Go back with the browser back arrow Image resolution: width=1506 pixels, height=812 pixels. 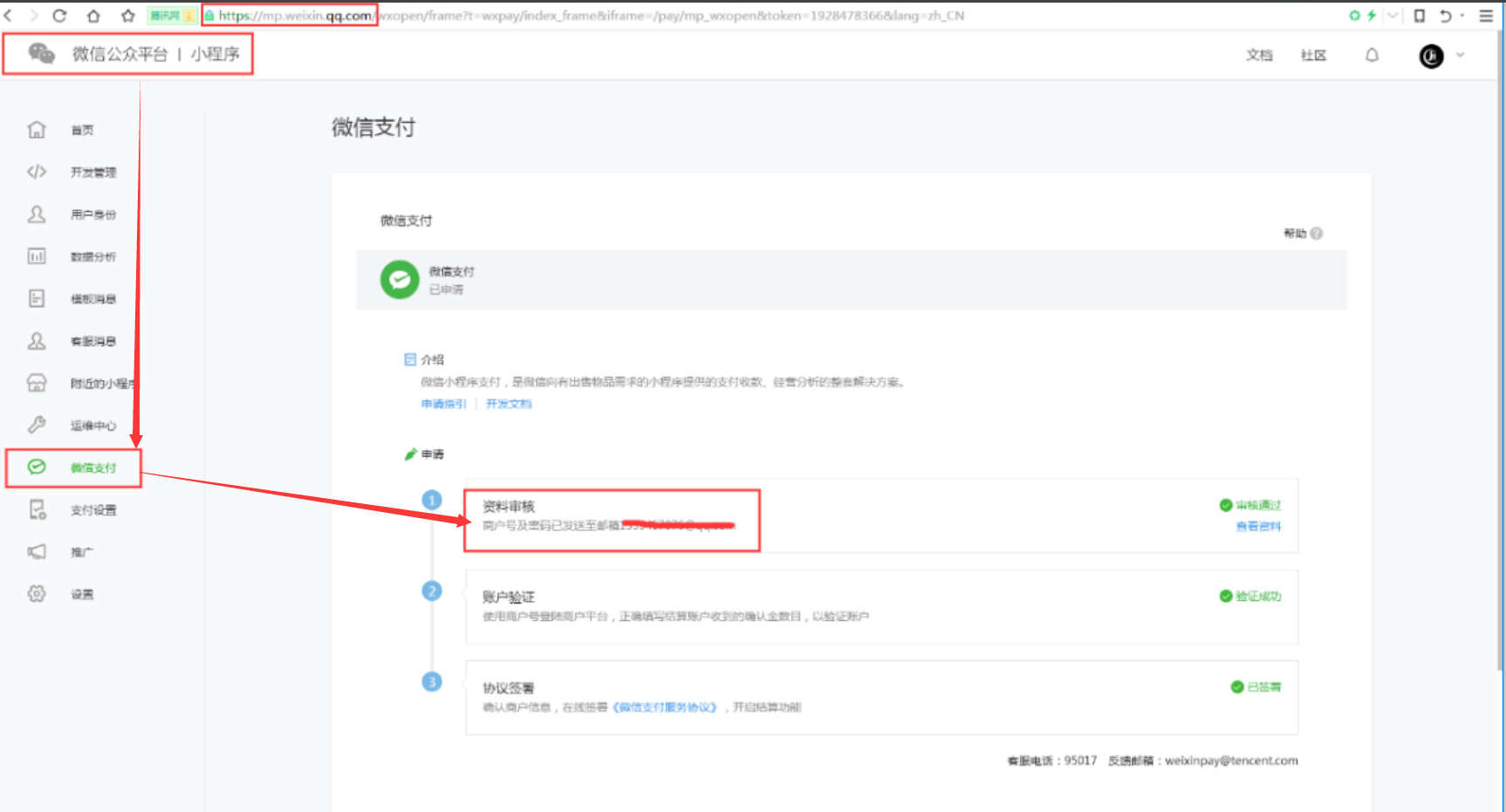tap(8, 16)
